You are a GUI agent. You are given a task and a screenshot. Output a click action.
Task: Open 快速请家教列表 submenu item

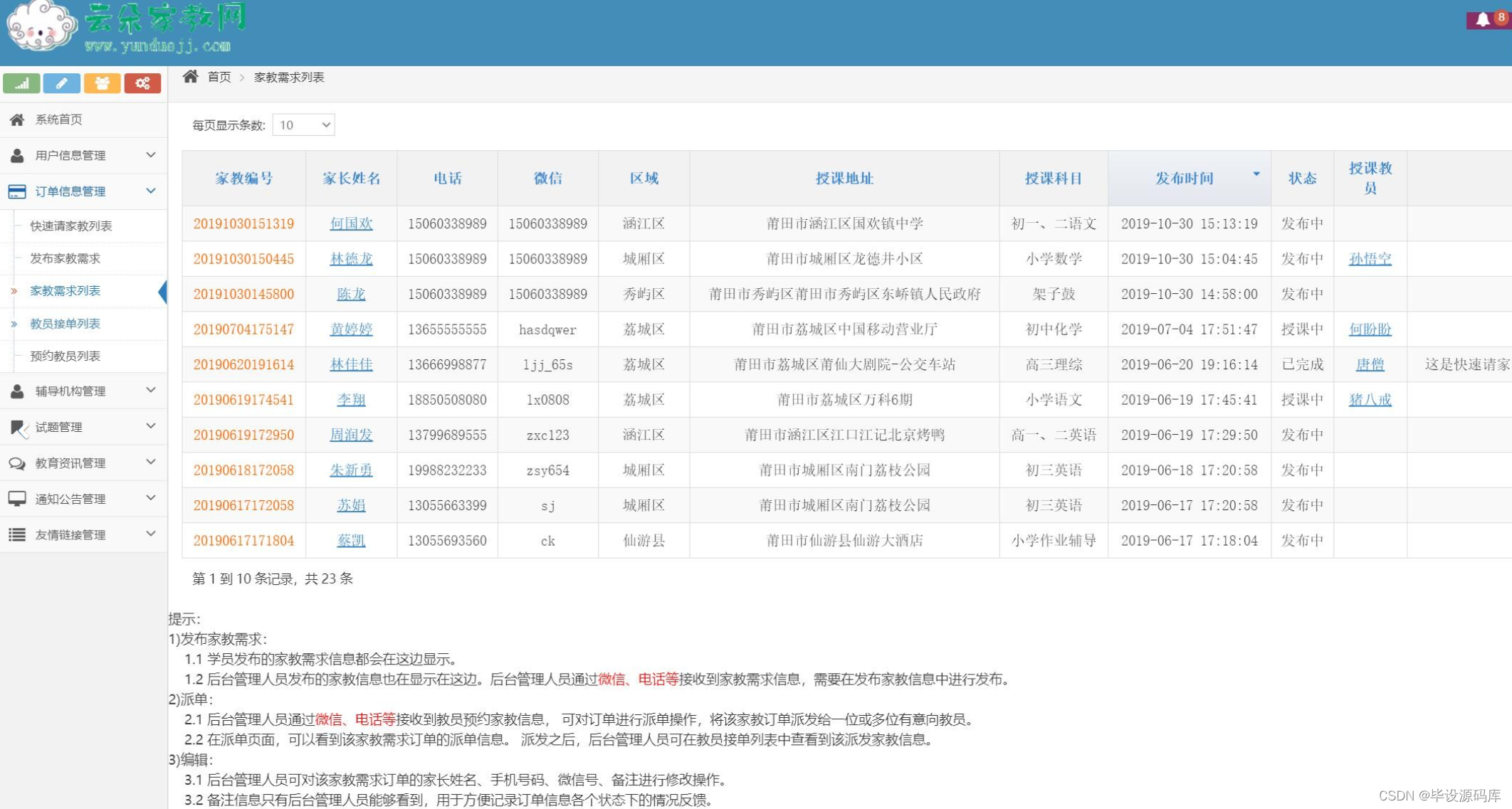pos(71,226)
